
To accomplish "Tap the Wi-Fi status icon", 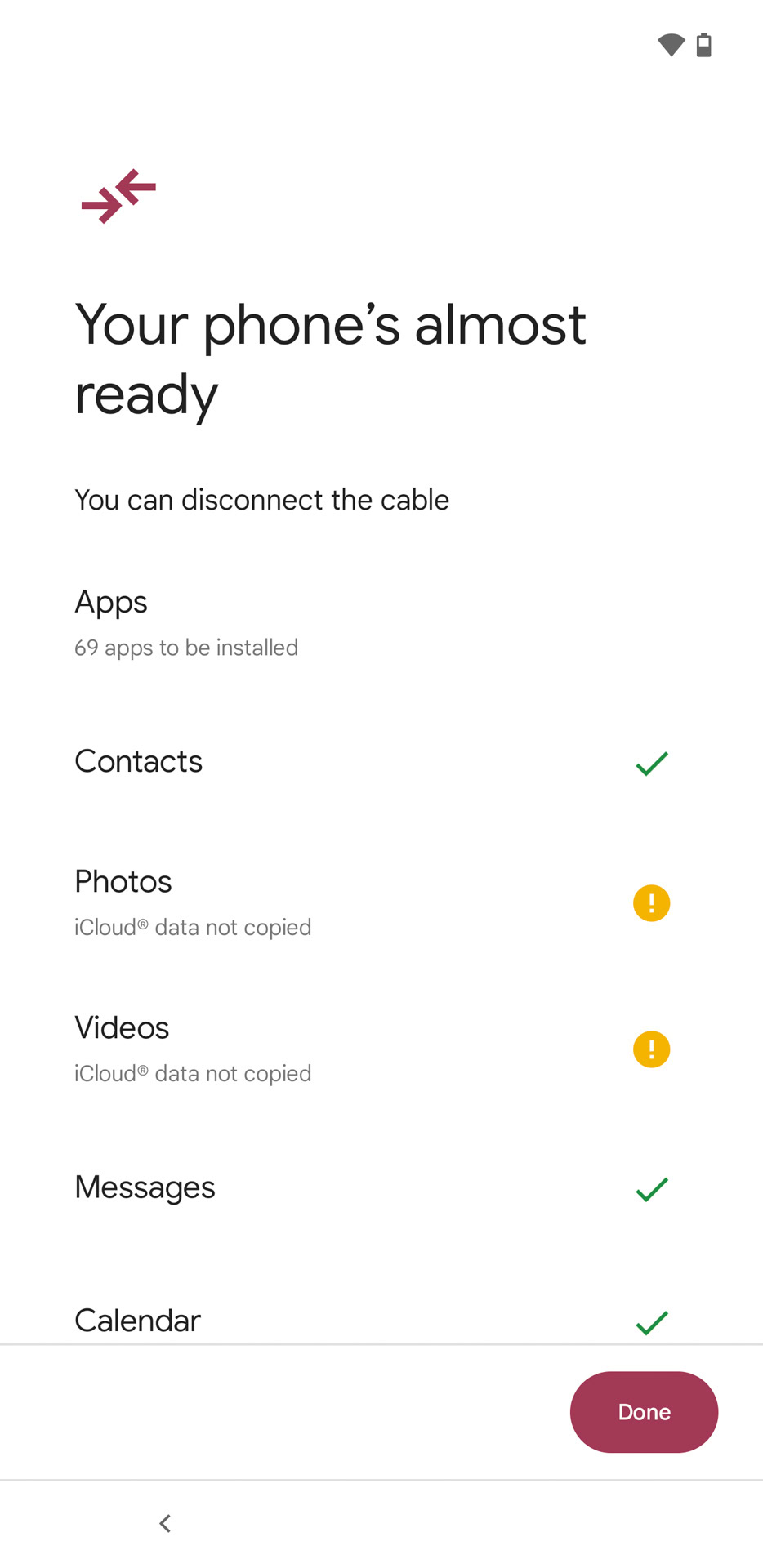I will pyautogui.click(x=671, y=45).
